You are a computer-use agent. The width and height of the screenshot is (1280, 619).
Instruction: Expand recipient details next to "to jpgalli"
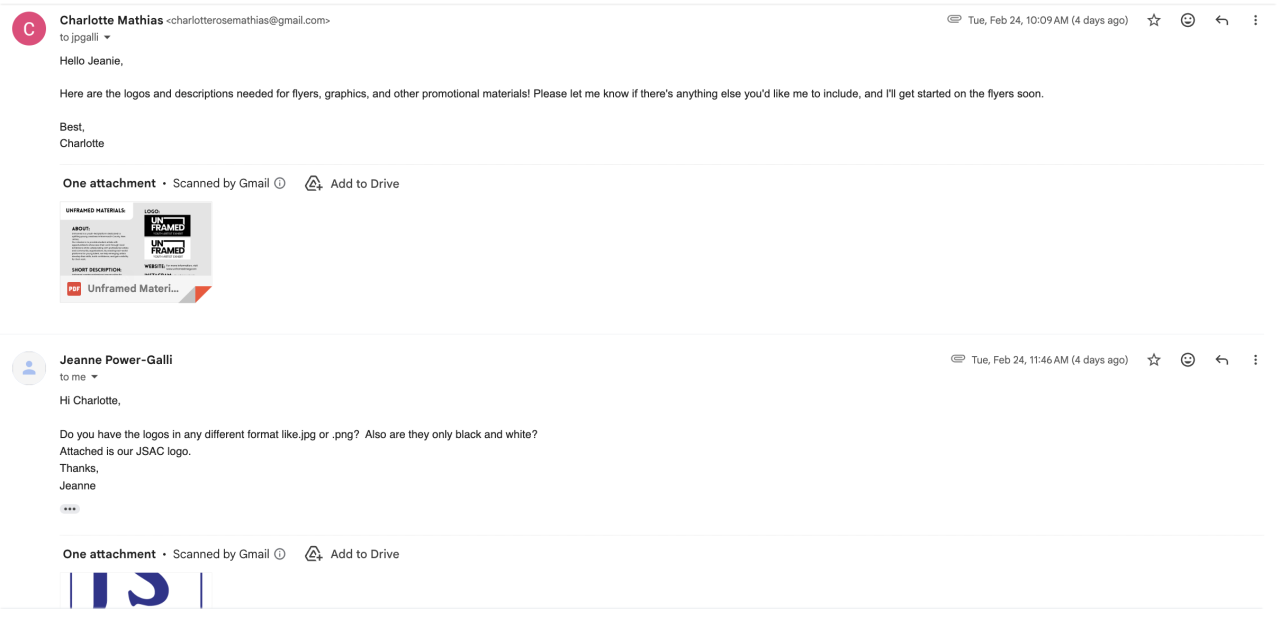(x=107, y=38)
